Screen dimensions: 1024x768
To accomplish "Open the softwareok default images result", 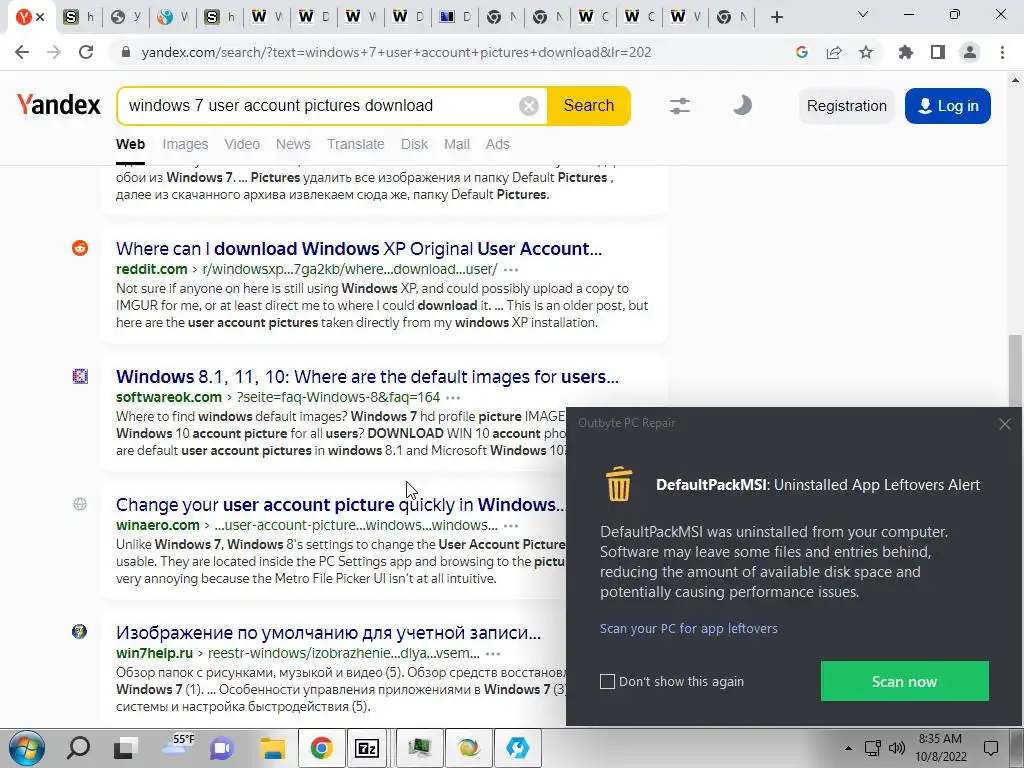I will click(367, 377).
